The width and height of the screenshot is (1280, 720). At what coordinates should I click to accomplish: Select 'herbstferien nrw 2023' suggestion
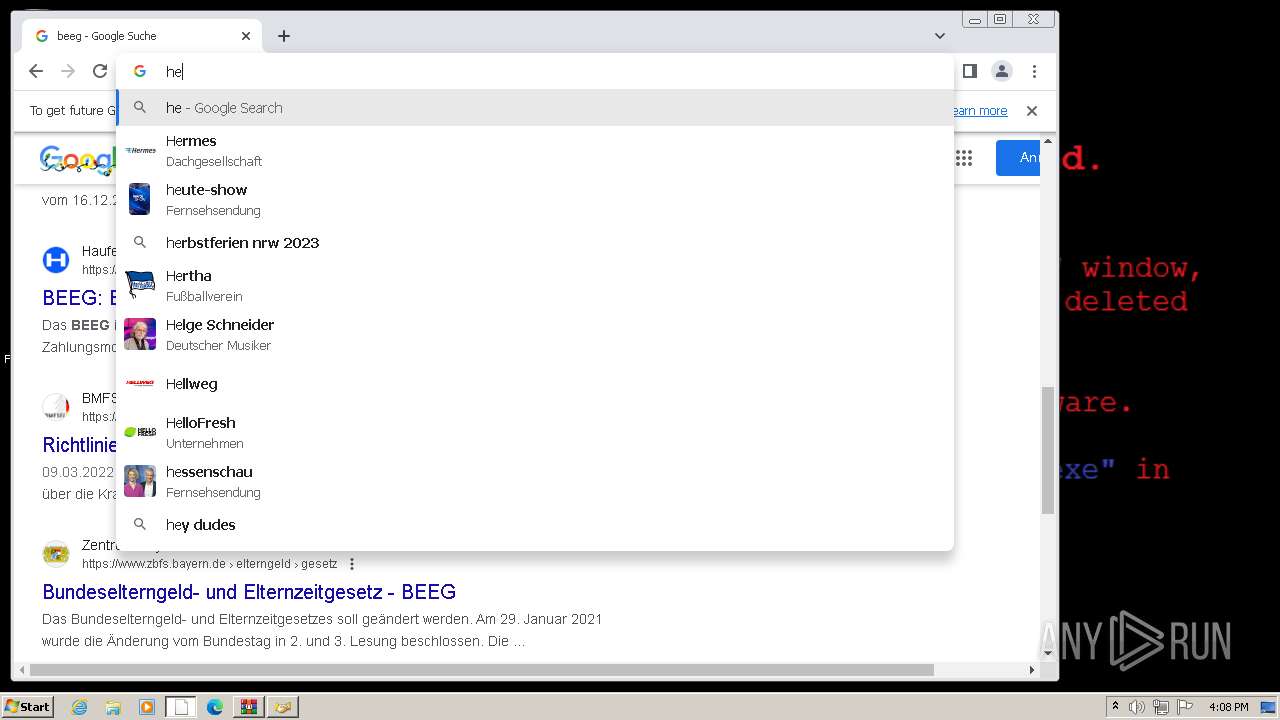tap(535, 243)
